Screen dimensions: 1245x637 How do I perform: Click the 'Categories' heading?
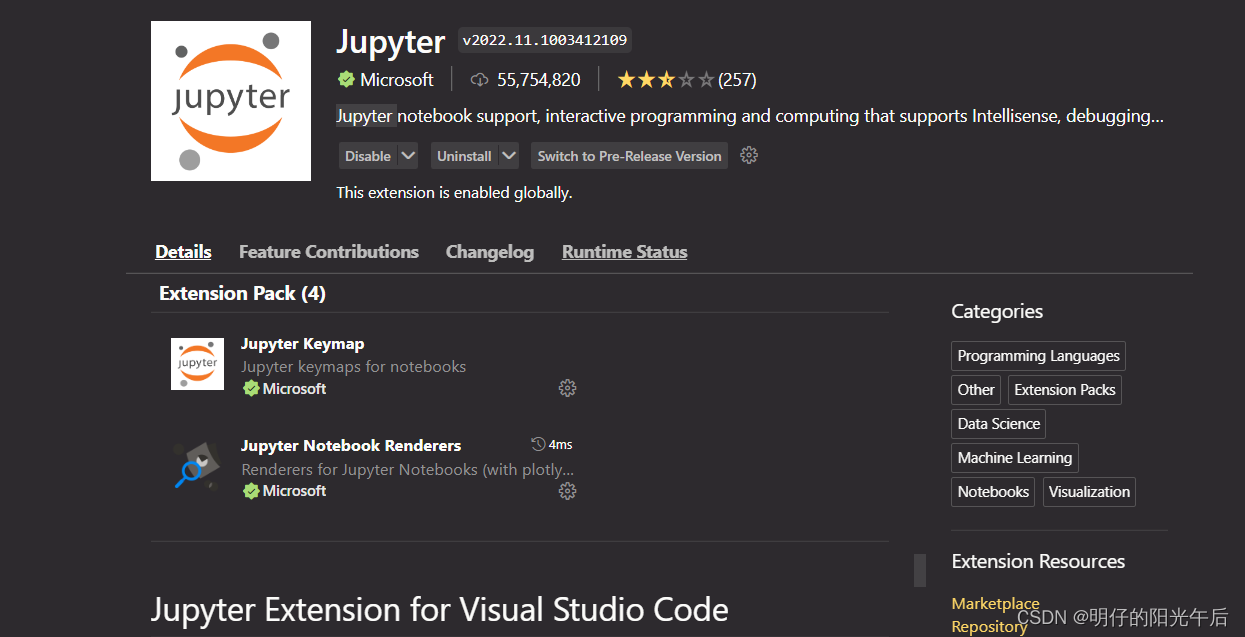(997, 312)
